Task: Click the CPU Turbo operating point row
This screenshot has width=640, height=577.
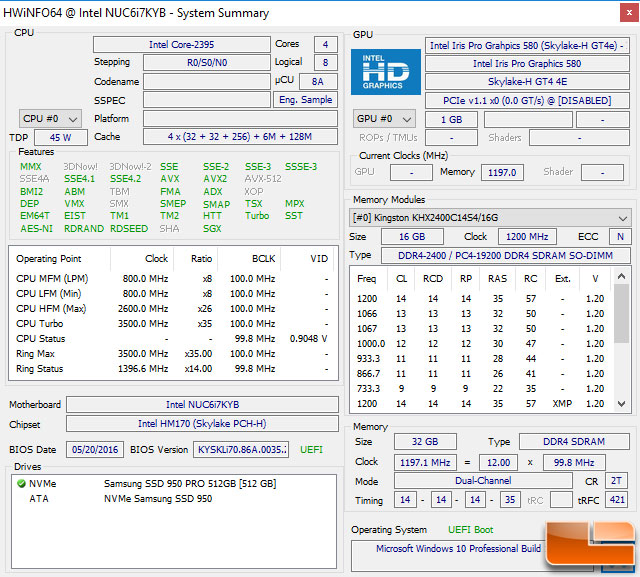Action: click(x=173, y=324)
